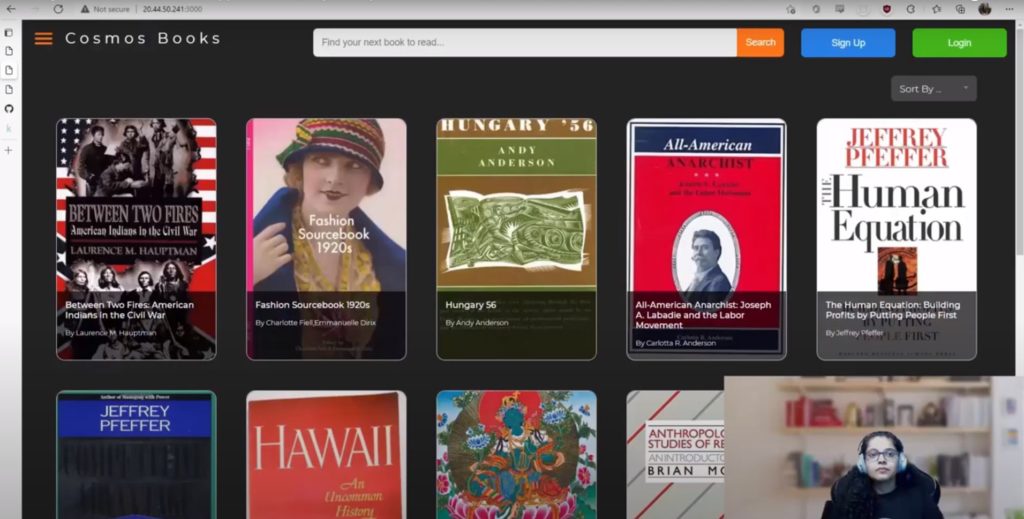
Task: Click the tab actions icon atop sidebar
Action: tap(9, 32)
